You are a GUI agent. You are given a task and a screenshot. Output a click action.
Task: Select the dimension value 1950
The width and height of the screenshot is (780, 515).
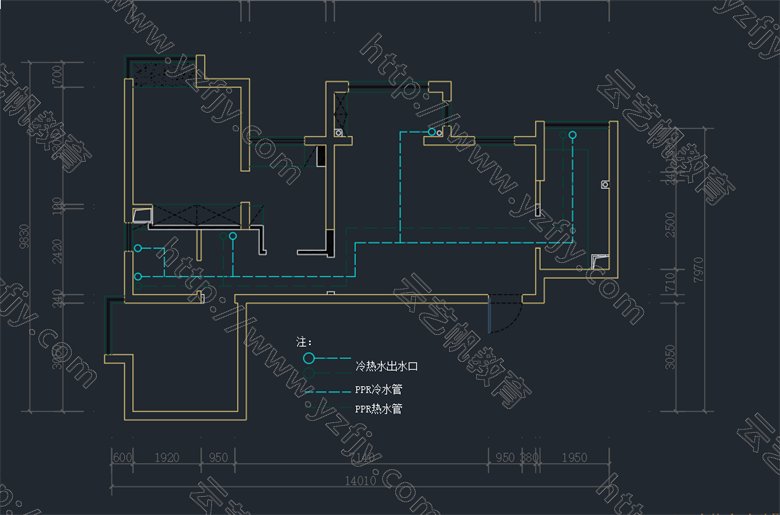coord(575,458)
